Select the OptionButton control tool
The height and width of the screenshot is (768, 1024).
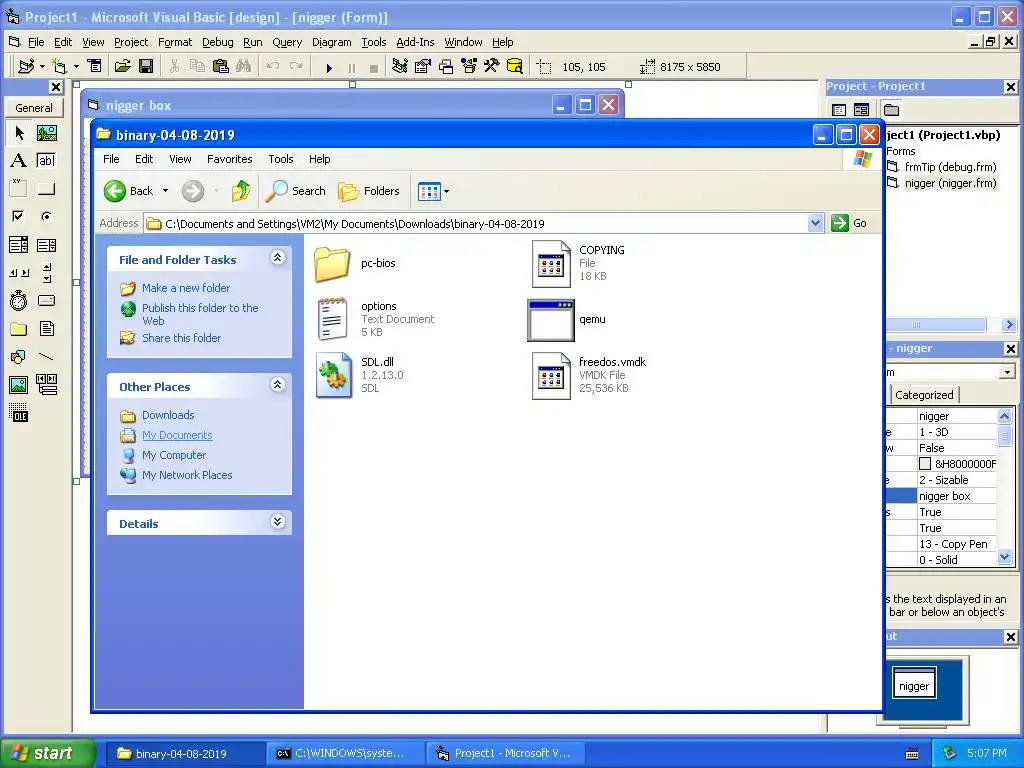46,216
